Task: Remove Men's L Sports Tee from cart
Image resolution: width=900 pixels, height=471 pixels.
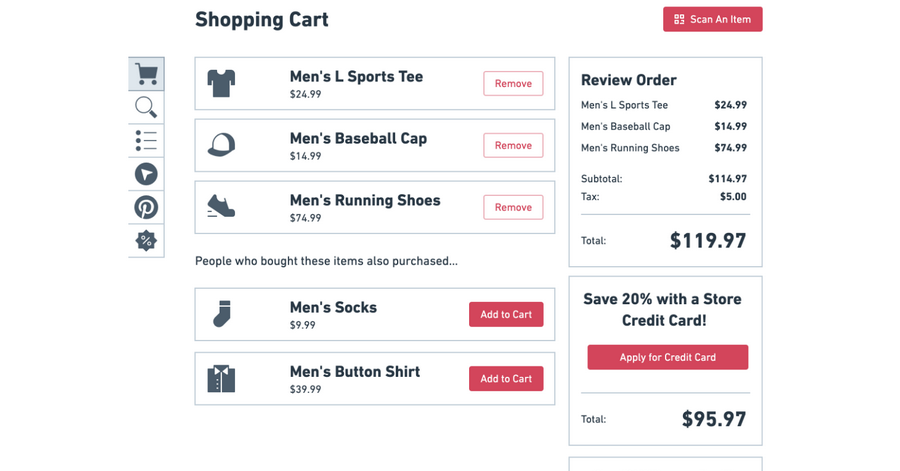Action: point(513,83)
